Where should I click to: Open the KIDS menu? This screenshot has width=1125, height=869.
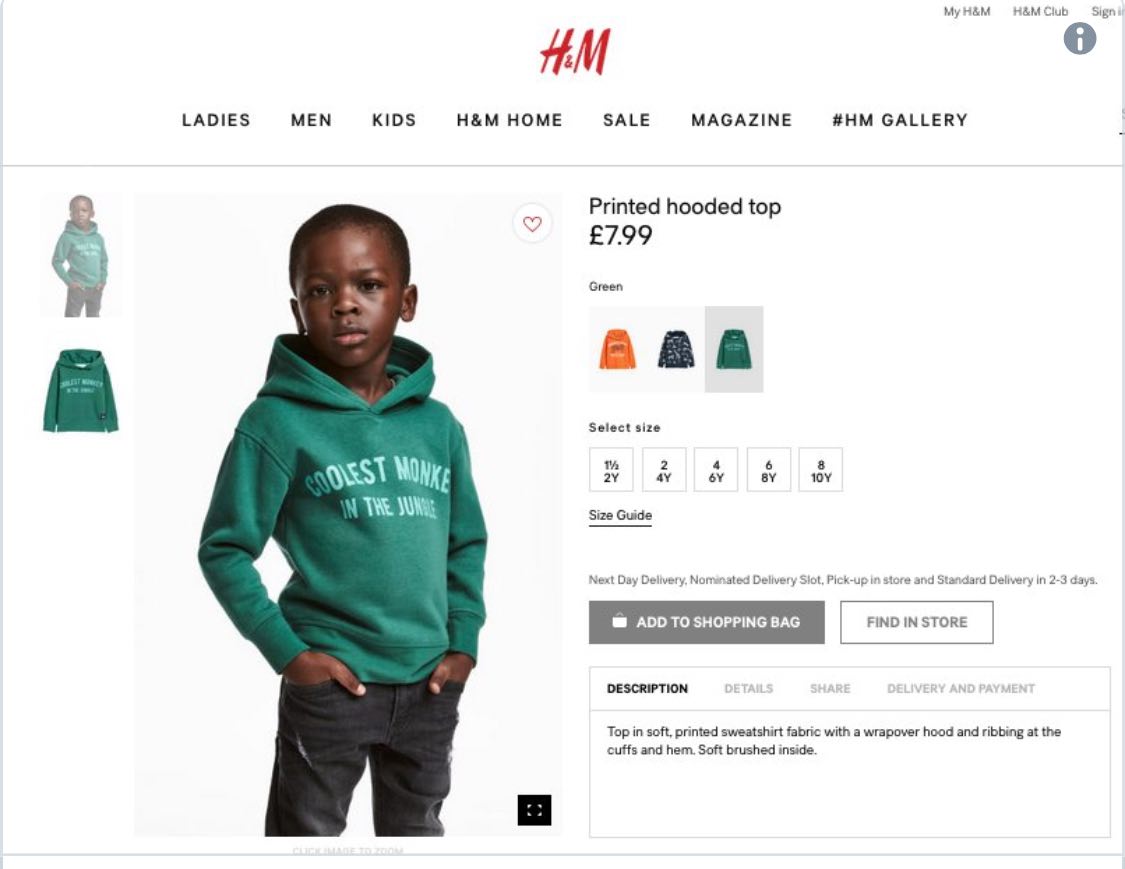(394, 120)
